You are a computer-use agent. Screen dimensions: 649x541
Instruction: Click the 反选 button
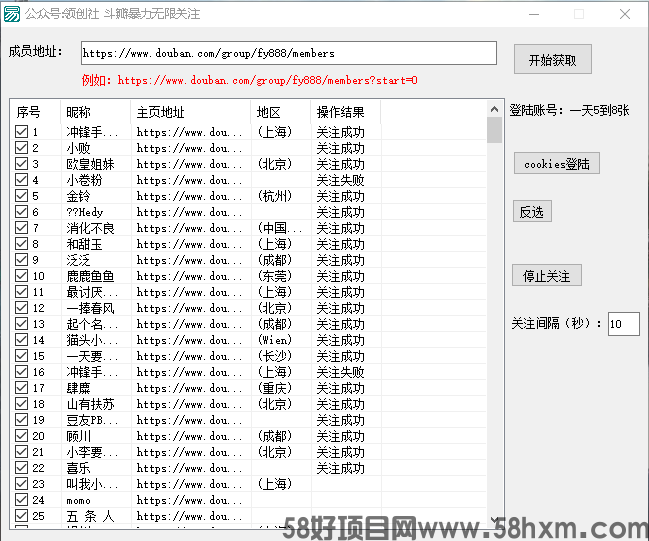click(x=532, y=212)
